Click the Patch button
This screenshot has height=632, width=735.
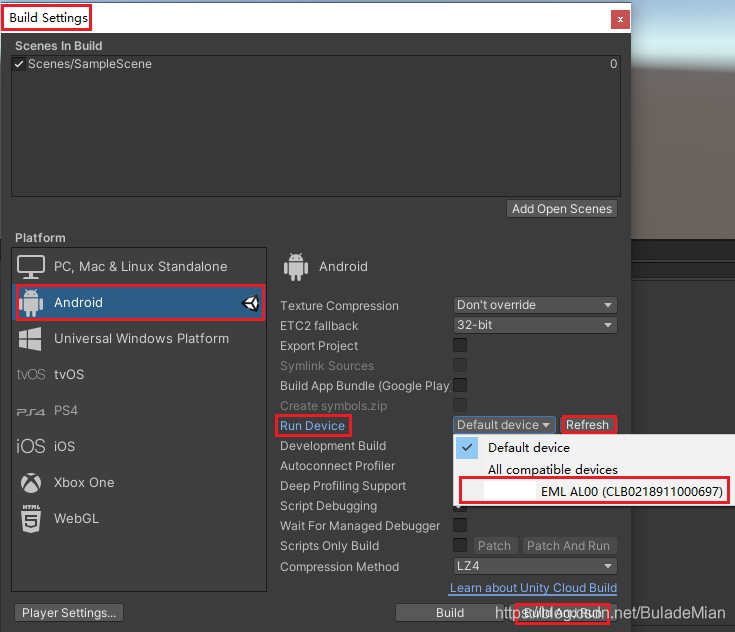[495, 546]
